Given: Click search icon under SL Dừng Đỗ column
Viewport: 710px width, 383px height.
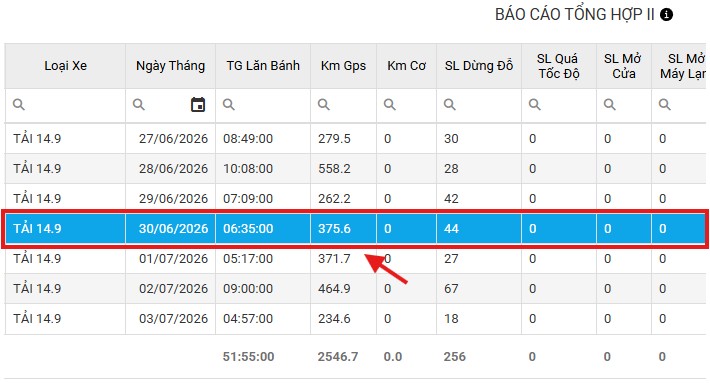Looking at the screenshot, I should (449, 105).
